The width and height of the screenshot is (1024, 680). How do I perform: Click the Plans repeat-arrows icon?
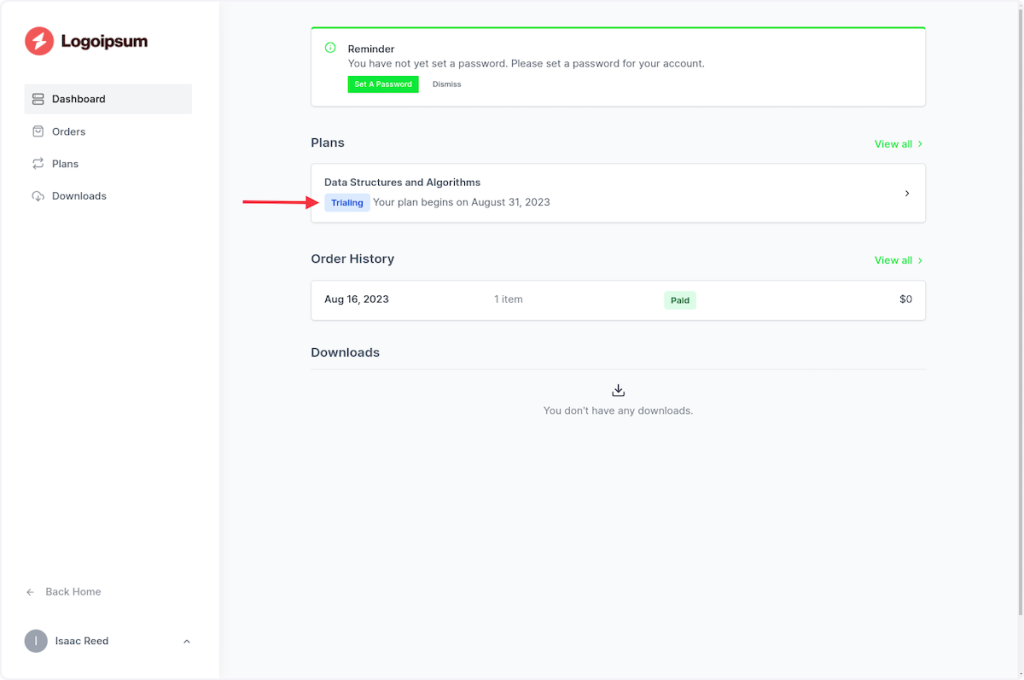[38, 164]
